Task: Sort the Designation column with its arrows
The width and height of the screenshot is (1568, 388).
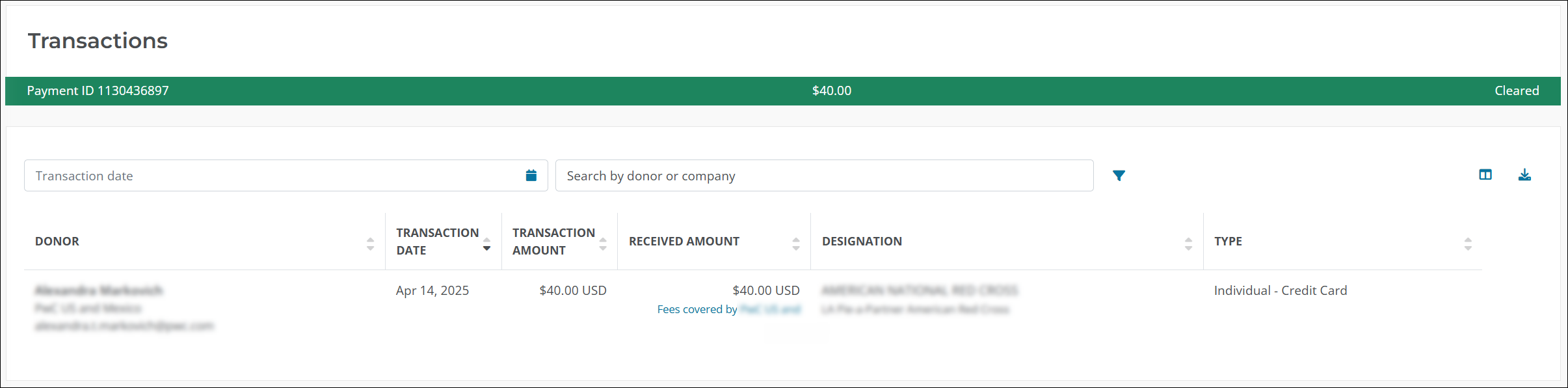Action: [x=1188, y=244]
